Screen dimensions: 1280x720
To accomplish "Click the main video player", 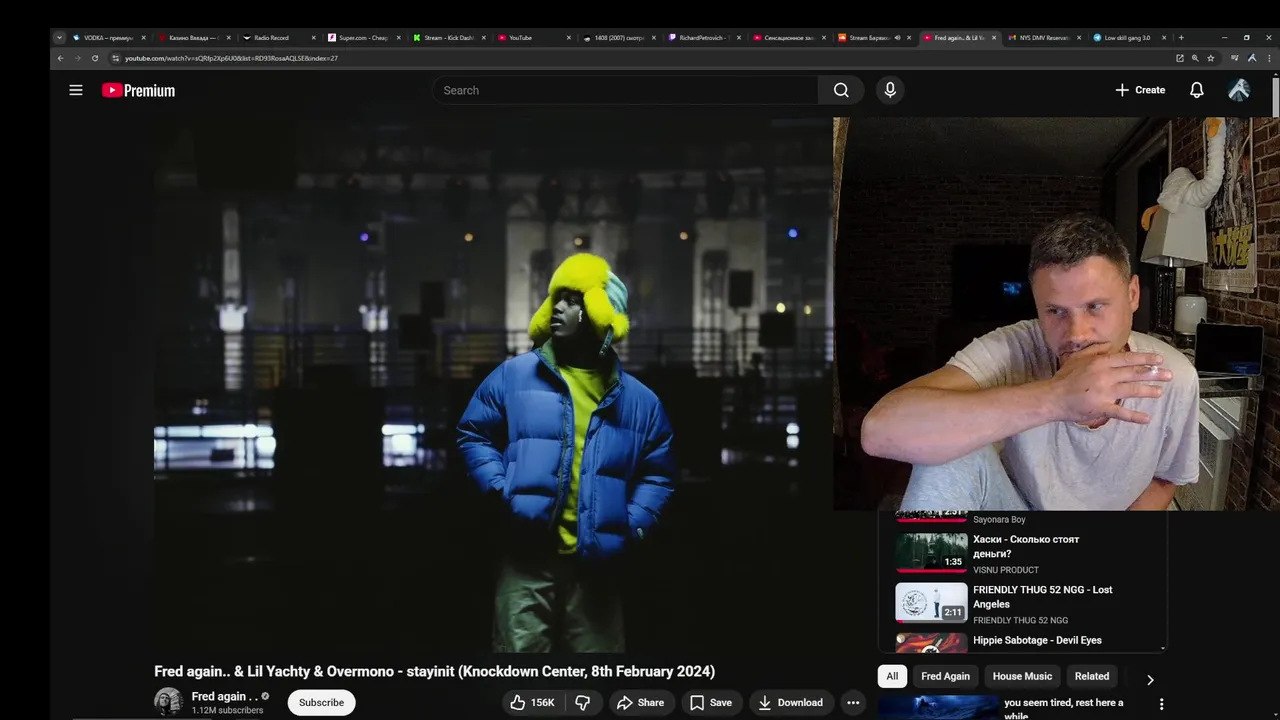I will pyautogui.click(x=494, y=385).
